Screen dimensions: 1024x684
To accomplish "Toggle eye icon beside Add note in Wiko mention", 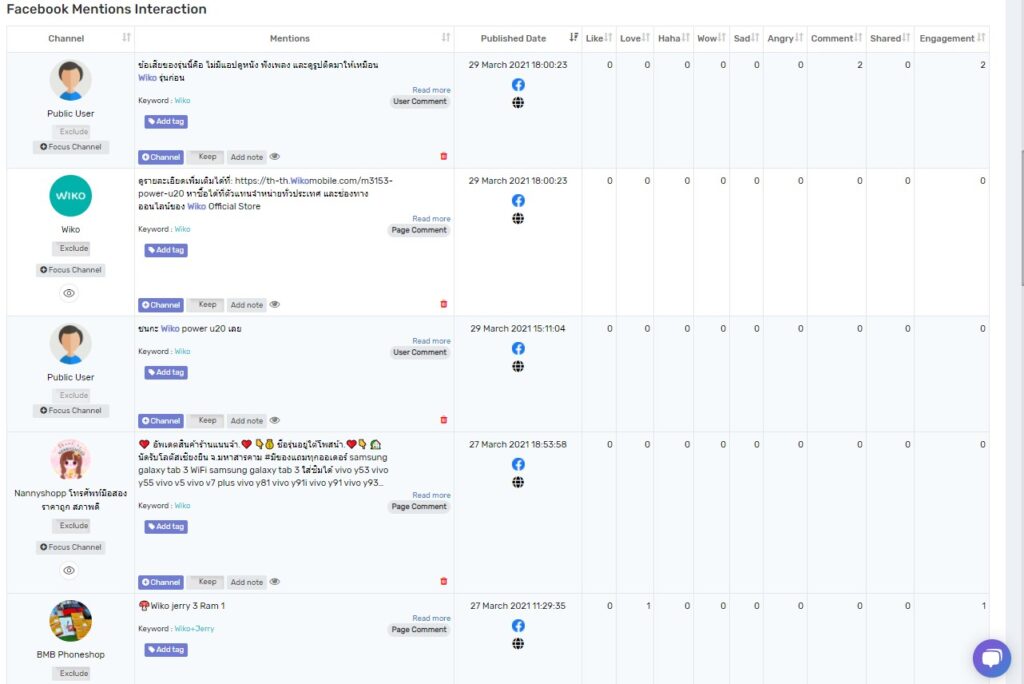I will pyautogui.click(x=275, y=304).
